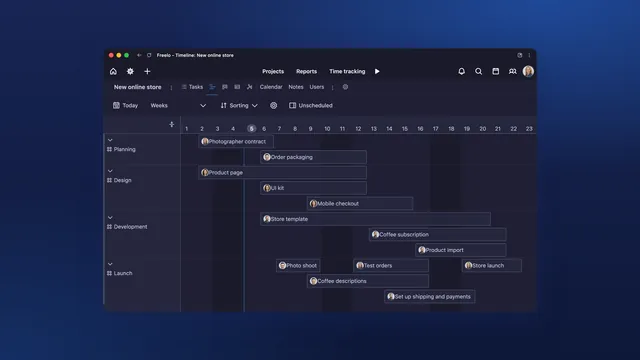Open project settings gear after Users

pos(345,87)
